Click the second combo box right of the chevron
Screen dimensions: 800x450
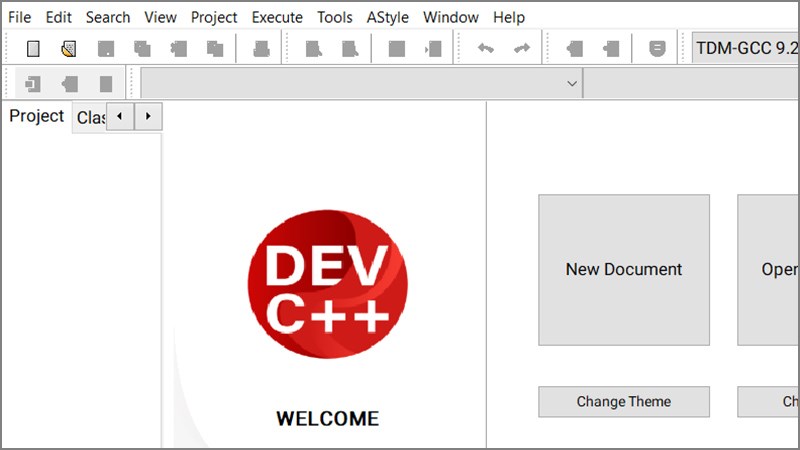[x=691, y=83]
